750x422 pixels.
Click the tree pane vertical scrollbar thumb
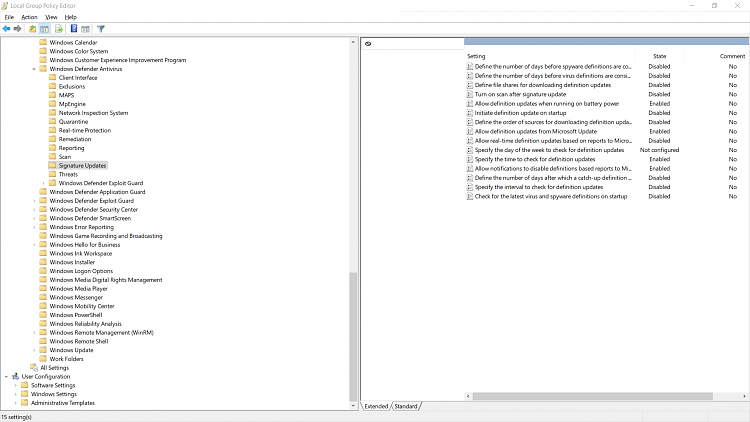(353, 336)
